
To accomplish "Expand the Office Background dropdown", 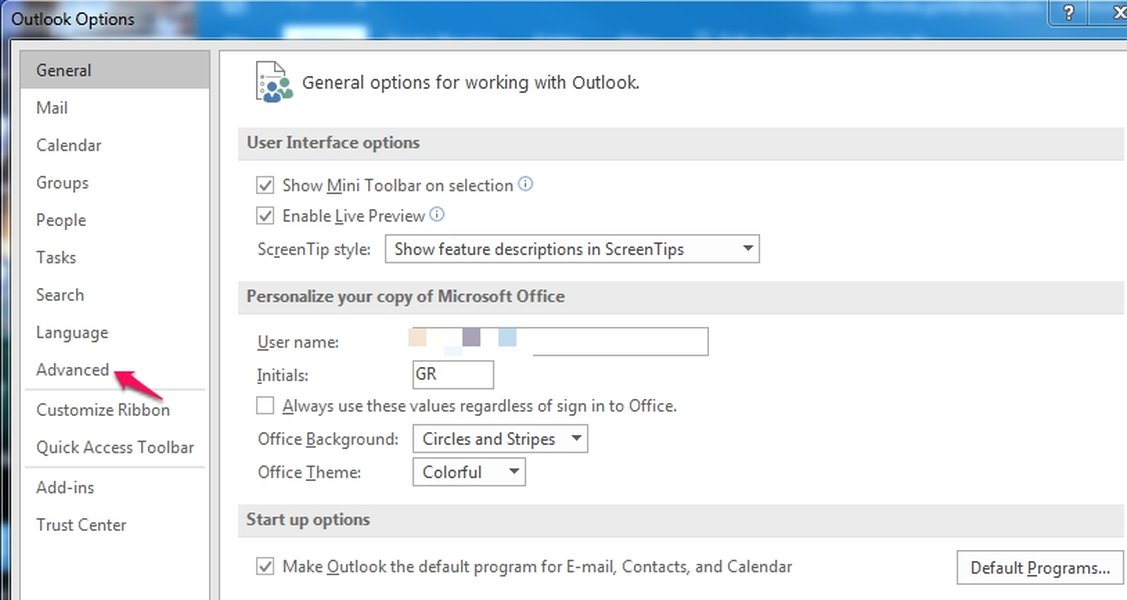I will pos(500,439).
